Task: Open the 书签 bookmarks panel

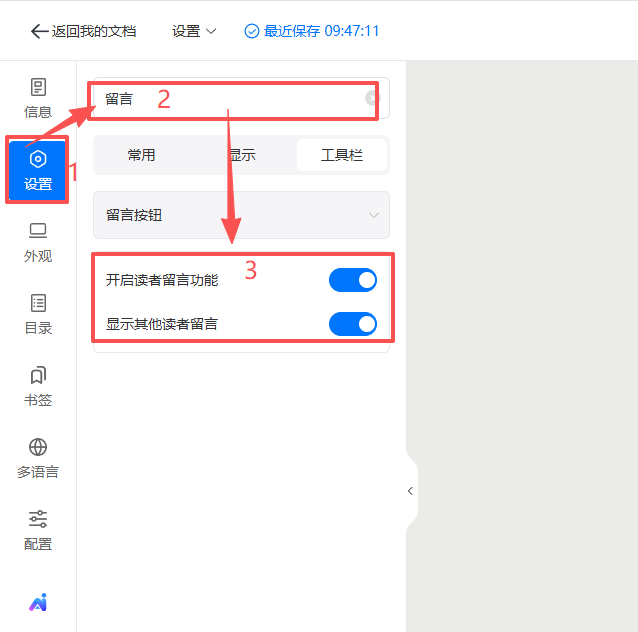Action: pyautogui.click(x=38, y=386)
